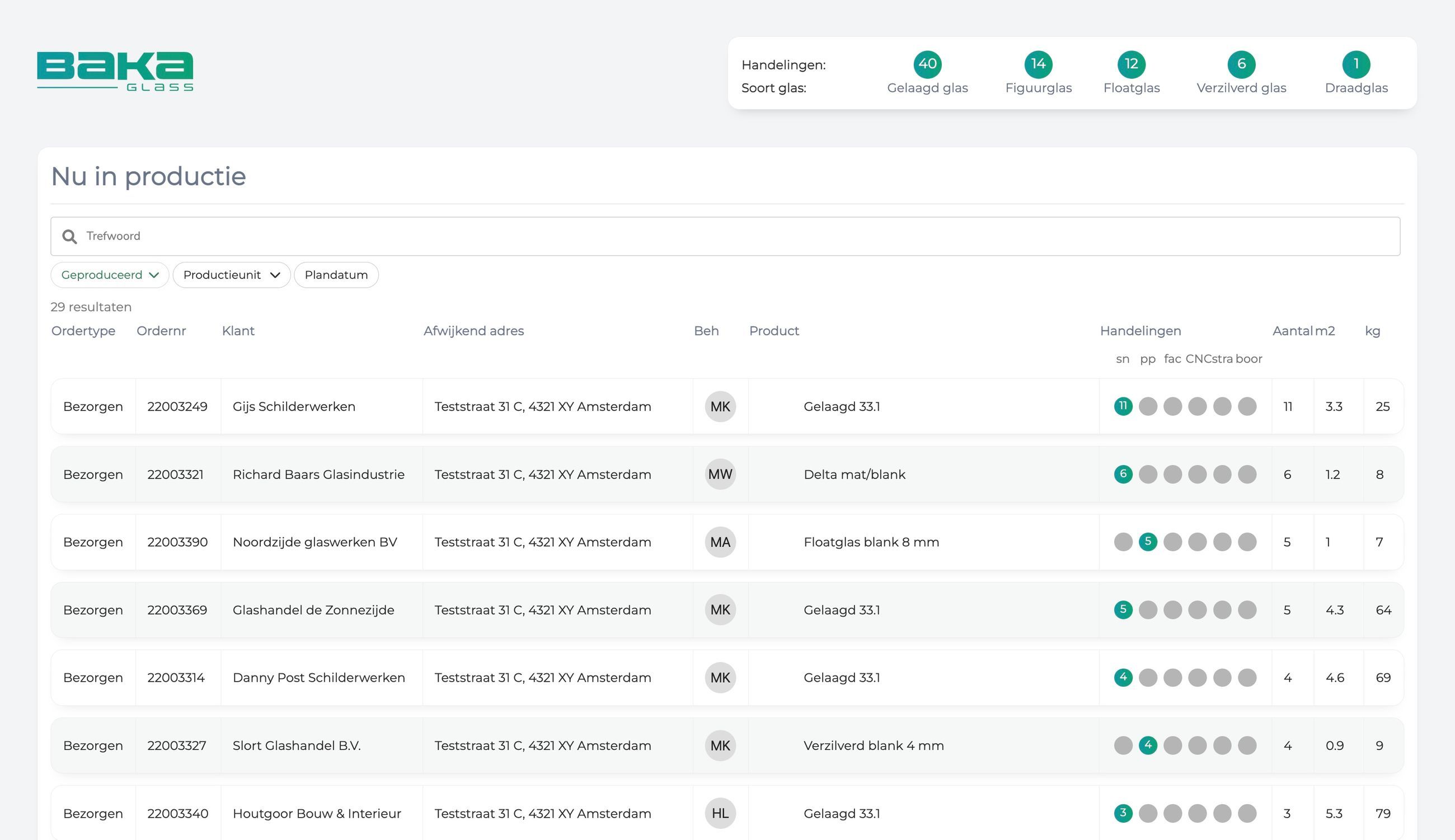Open order 22003314 Danny Post Schilderwerken
Viewport: 1455px width, 840px height.
tap(318, 677)
